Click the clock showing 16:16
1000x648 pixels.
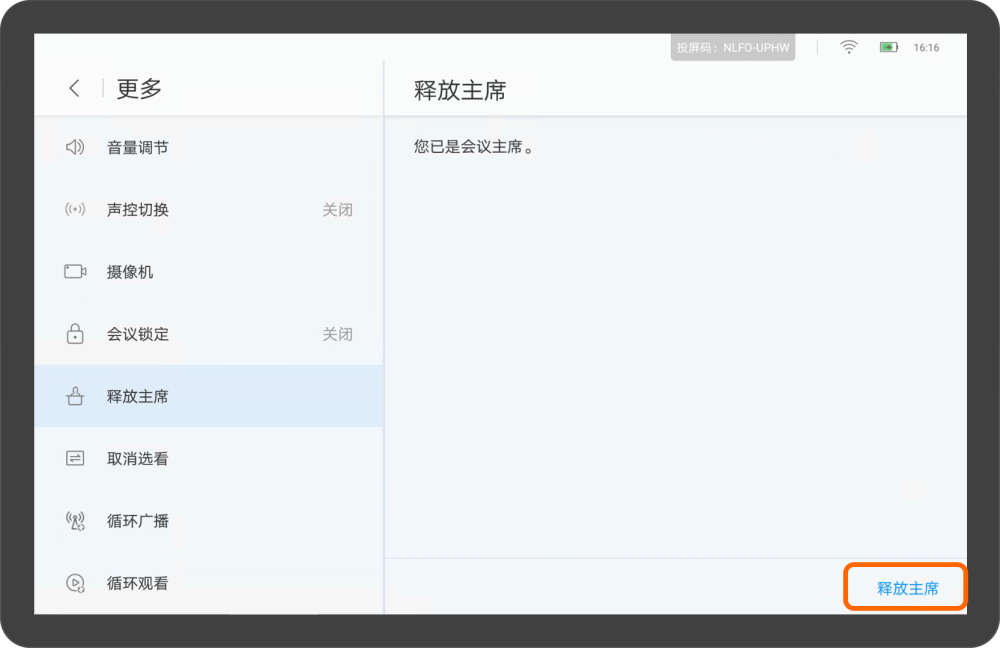click(x=926, y=46)
